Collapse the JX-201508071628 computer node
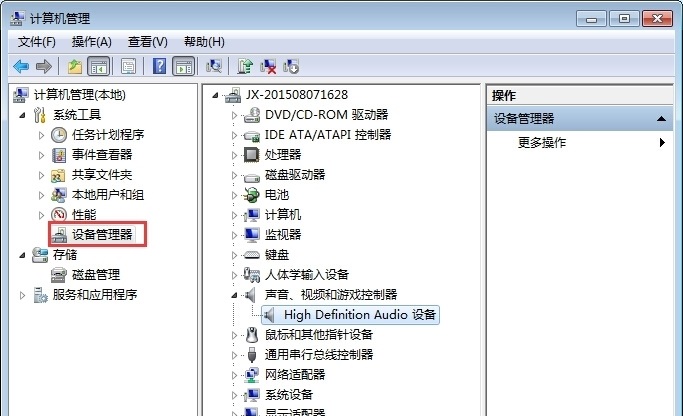The width and height of the screenshot is (683, 416). pos(215,95)
